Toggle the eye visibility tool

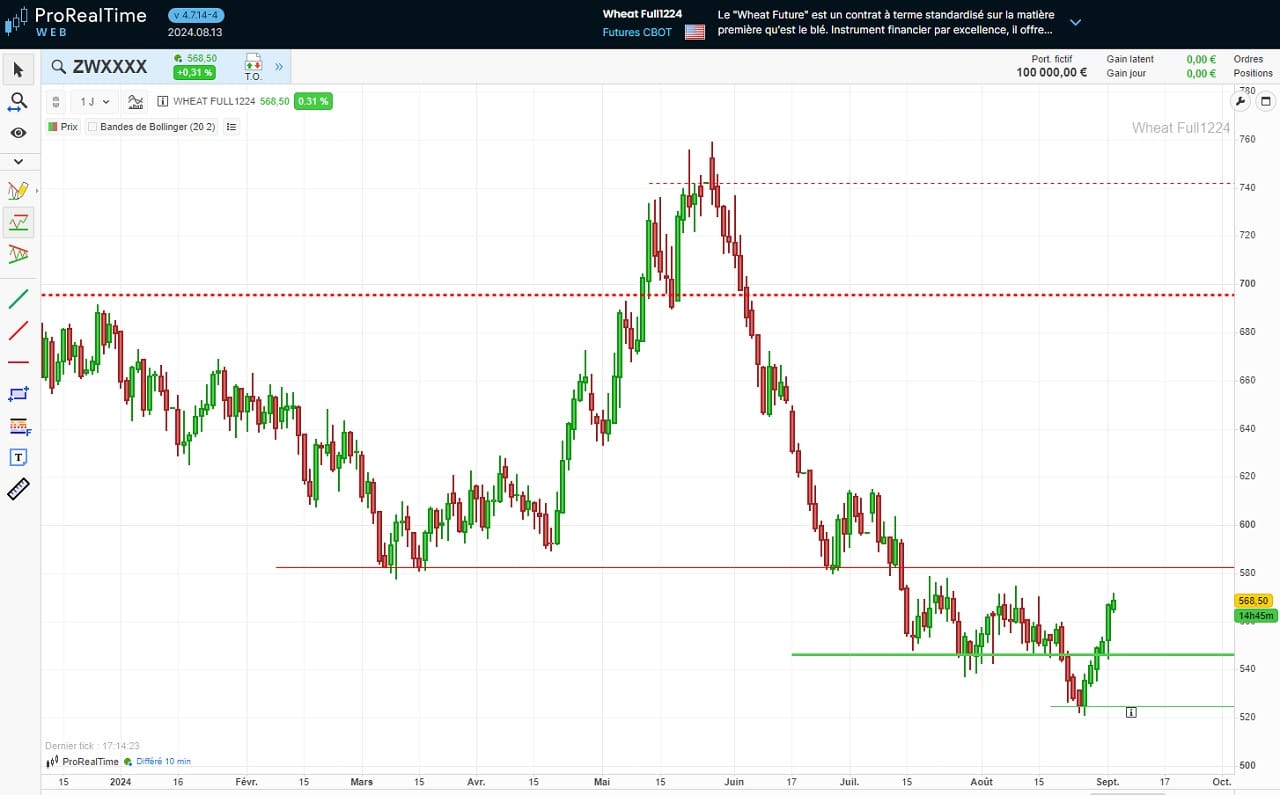pyautogui.click(x=18, y=132)
